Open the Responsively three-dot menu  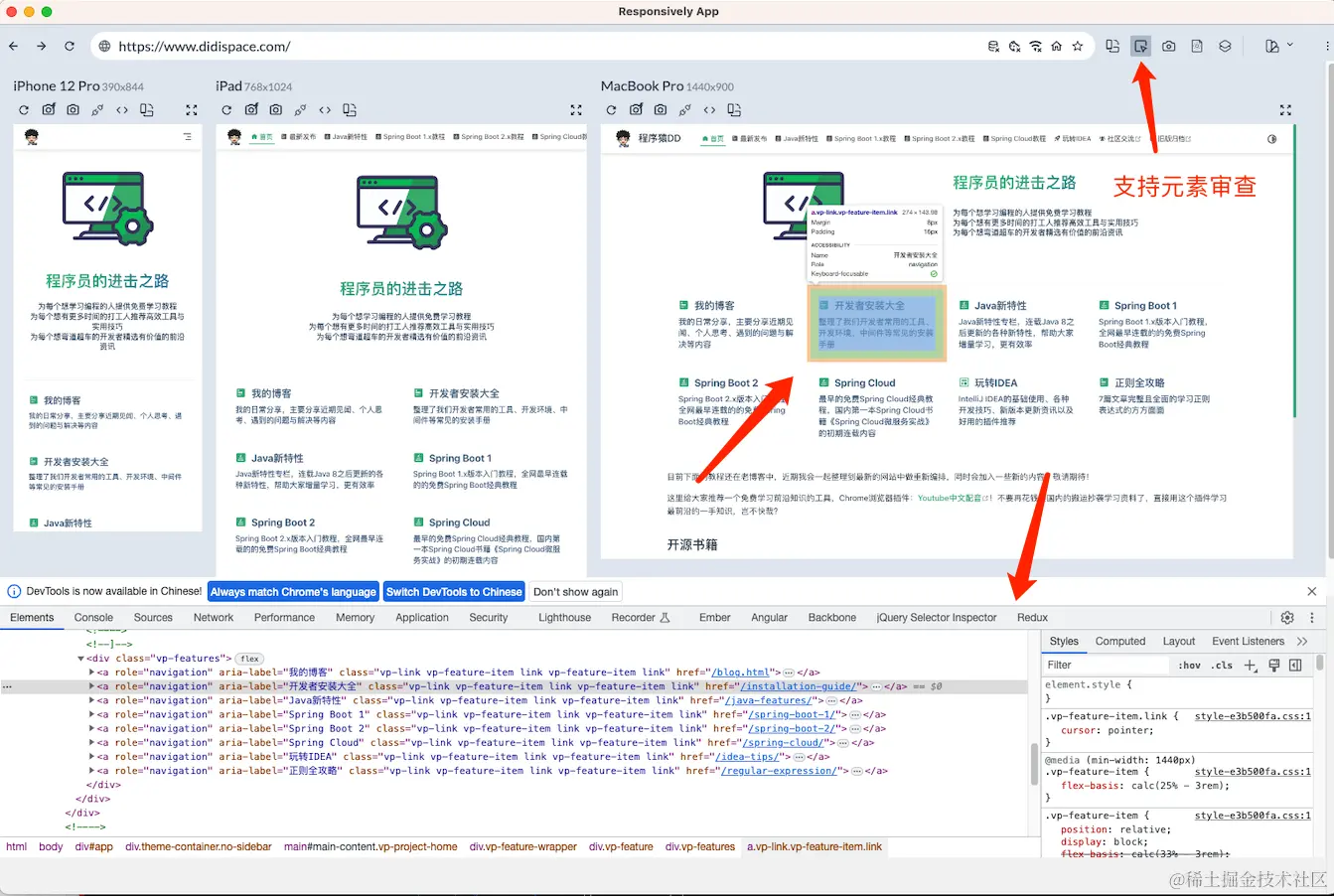[x=1327, y=46]
